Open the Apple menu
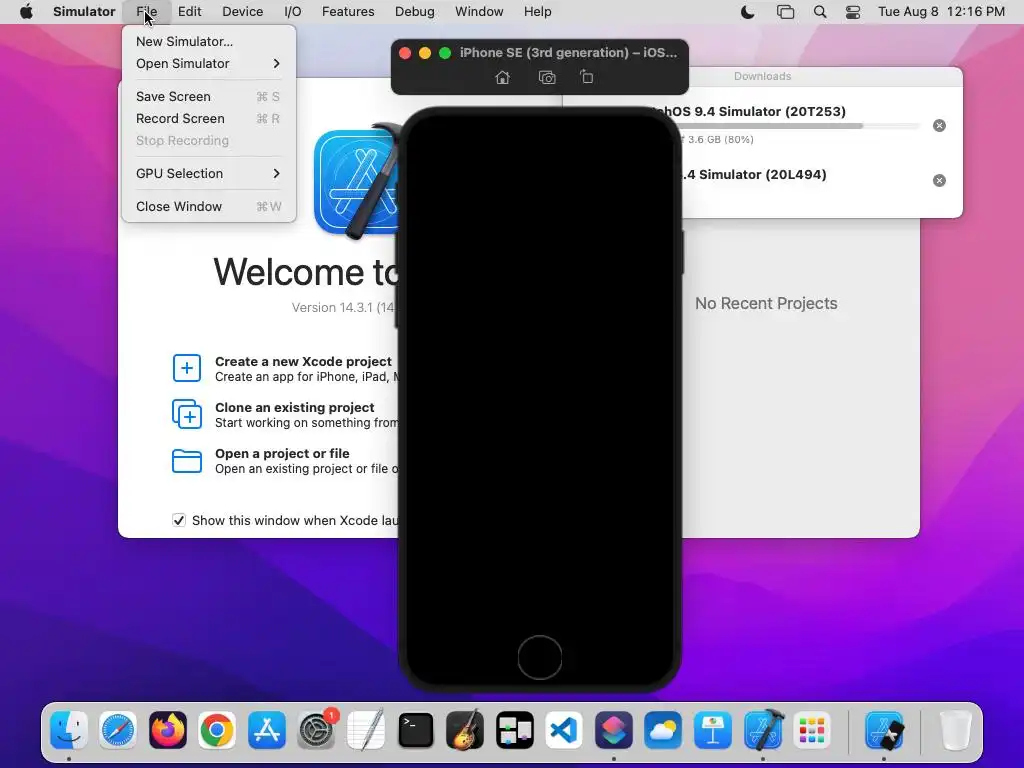 (26, 12)
